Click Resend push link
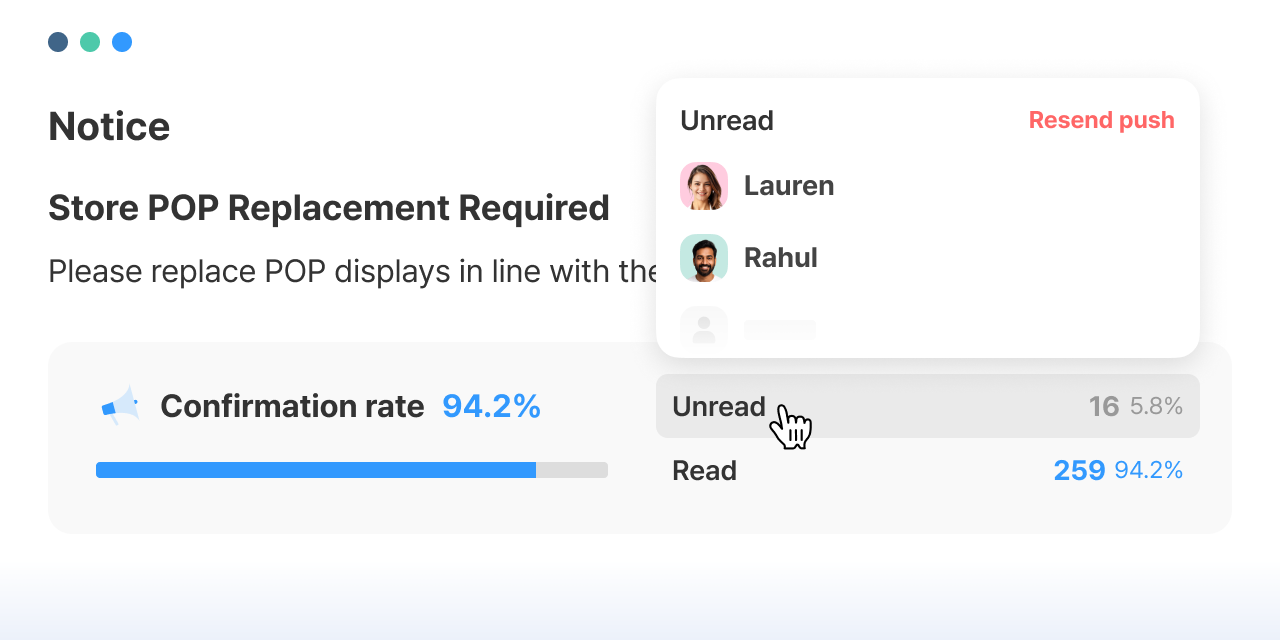Screen dimensions: 1280x640 click(1102, 120)
